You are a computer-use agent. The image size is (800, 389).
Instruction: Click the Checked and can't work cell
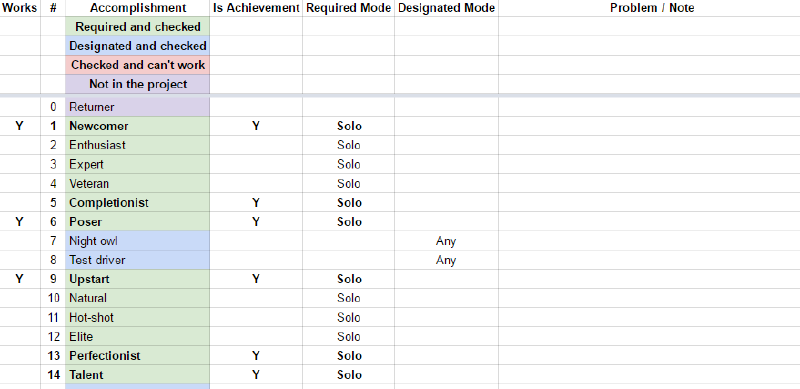(138, 65)
